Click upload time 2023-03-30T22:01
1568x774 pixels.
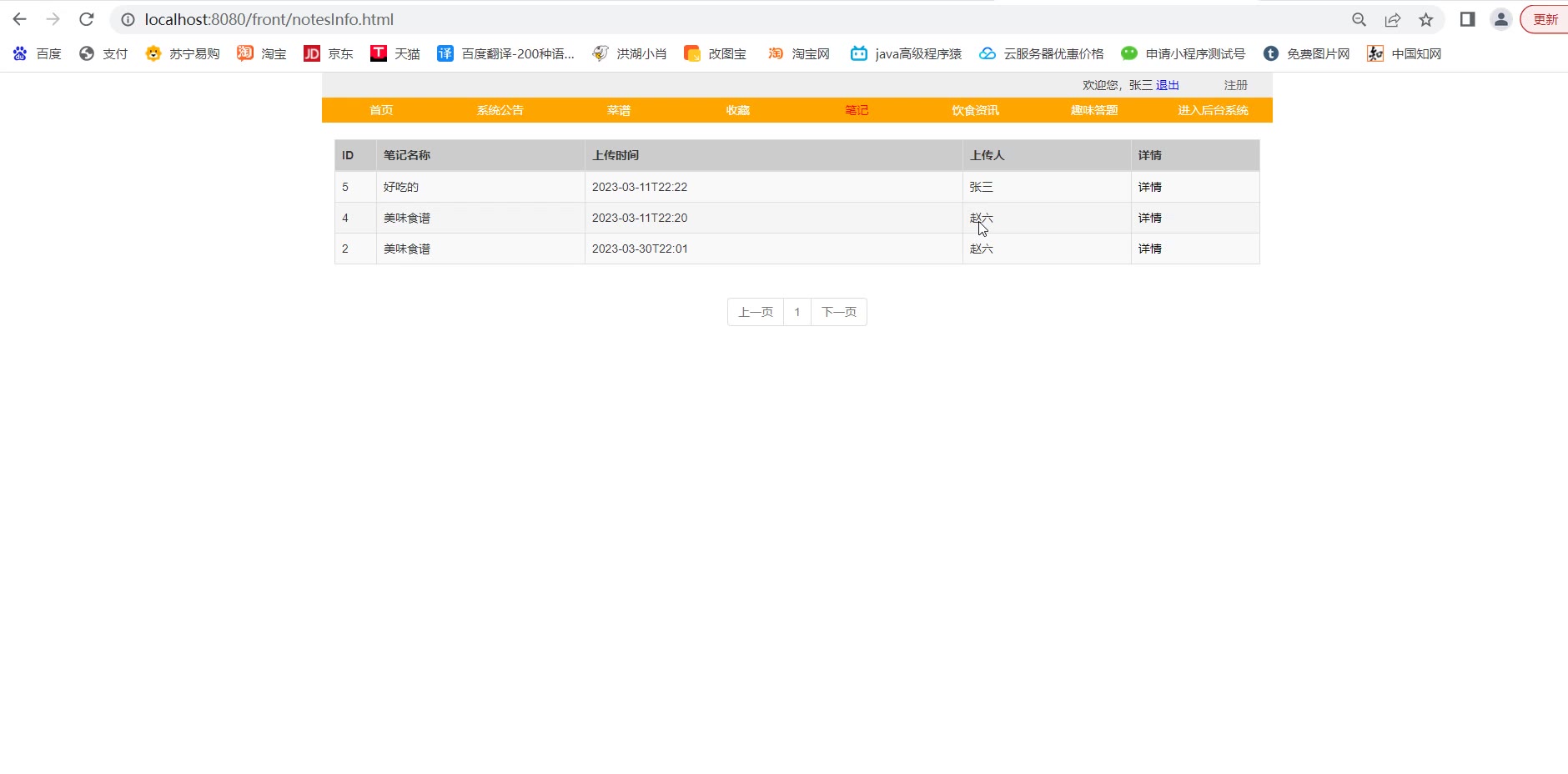[x=640, y=249]
